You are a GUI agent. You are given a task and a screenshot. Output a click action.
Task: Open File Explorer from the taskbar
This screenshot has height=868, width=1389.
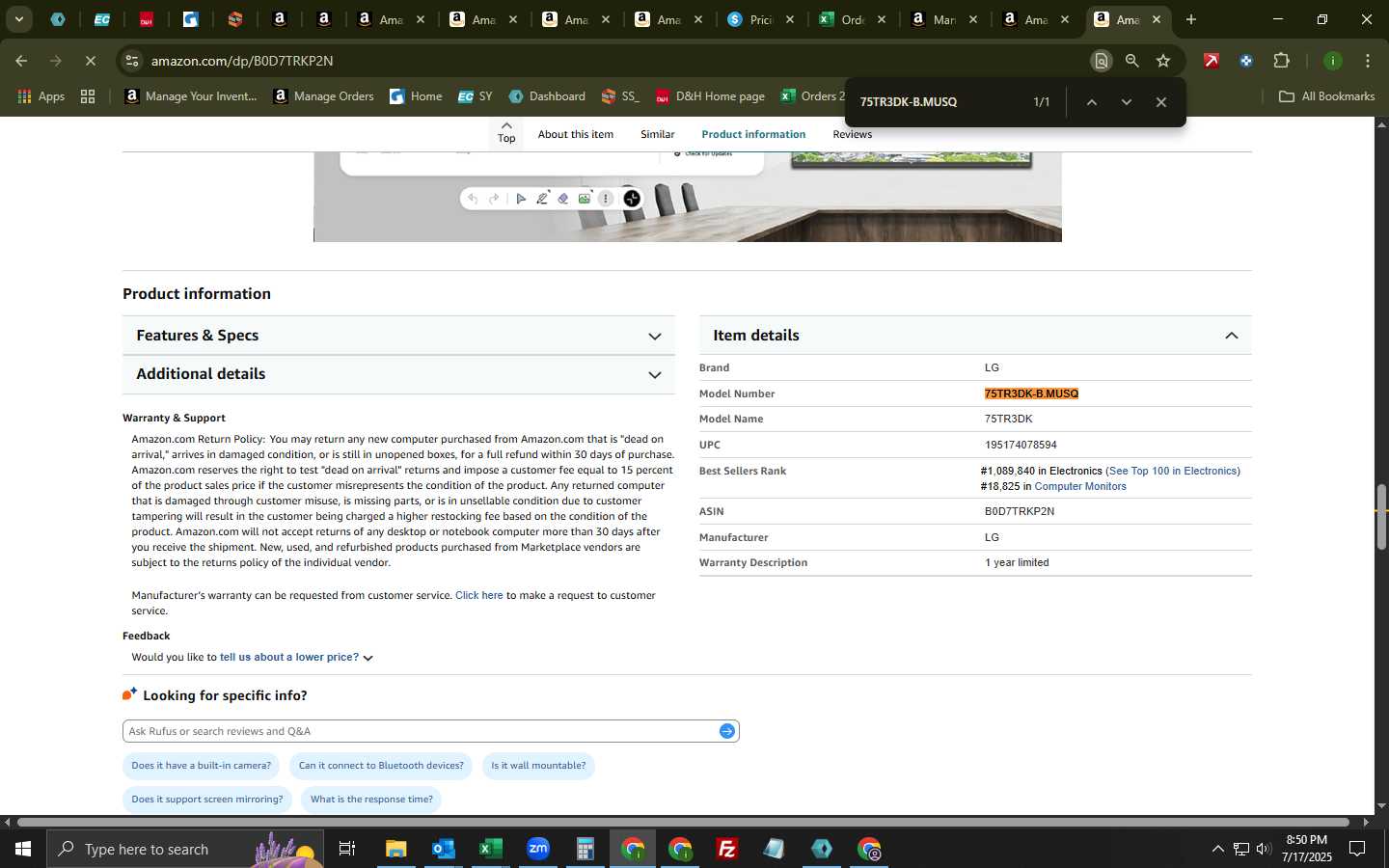tap(396, 849)
